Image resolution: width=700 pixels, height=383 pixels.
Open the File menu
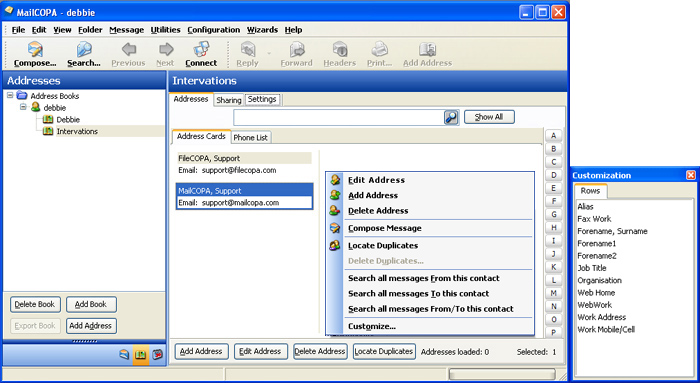tap(18, 30)
